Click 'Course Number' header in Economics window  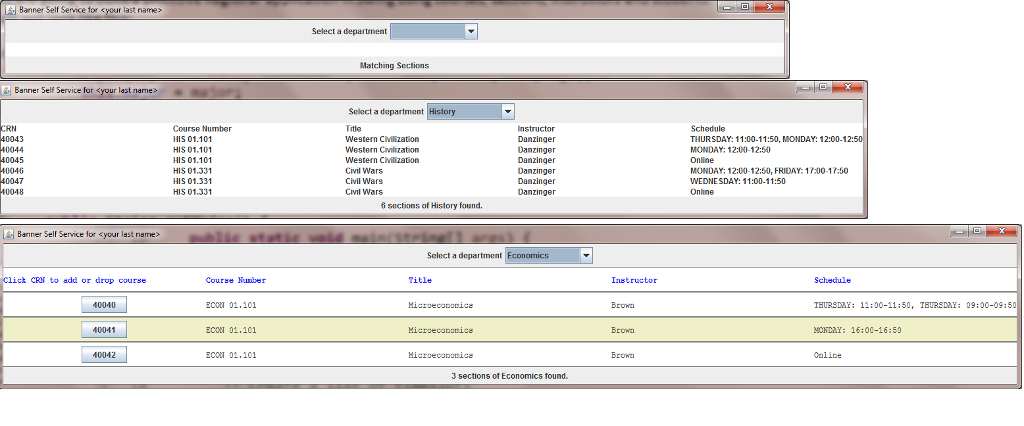[x=236, y=280]
